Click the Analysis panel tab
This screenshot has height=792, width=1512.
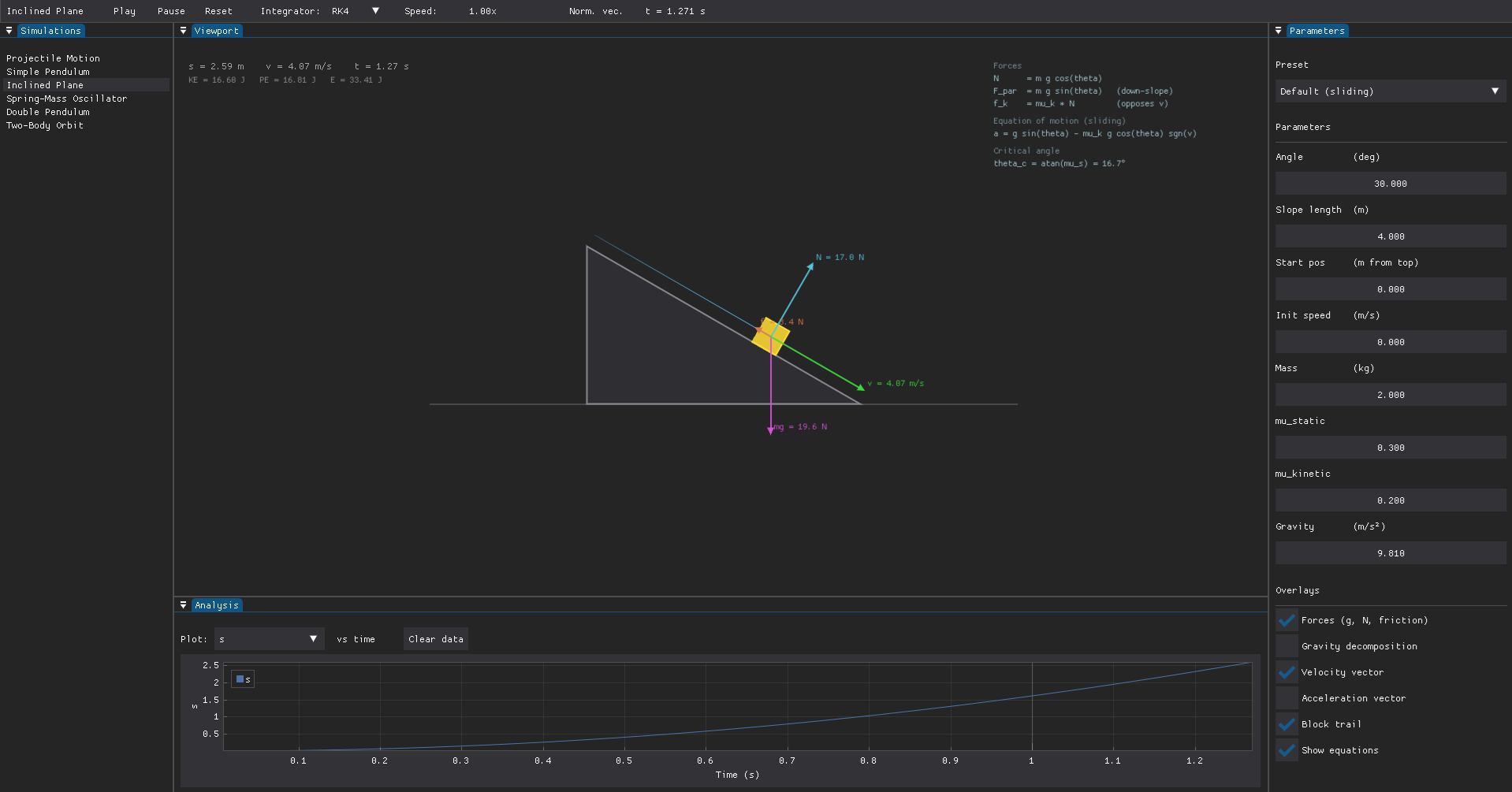click(217, 605)
